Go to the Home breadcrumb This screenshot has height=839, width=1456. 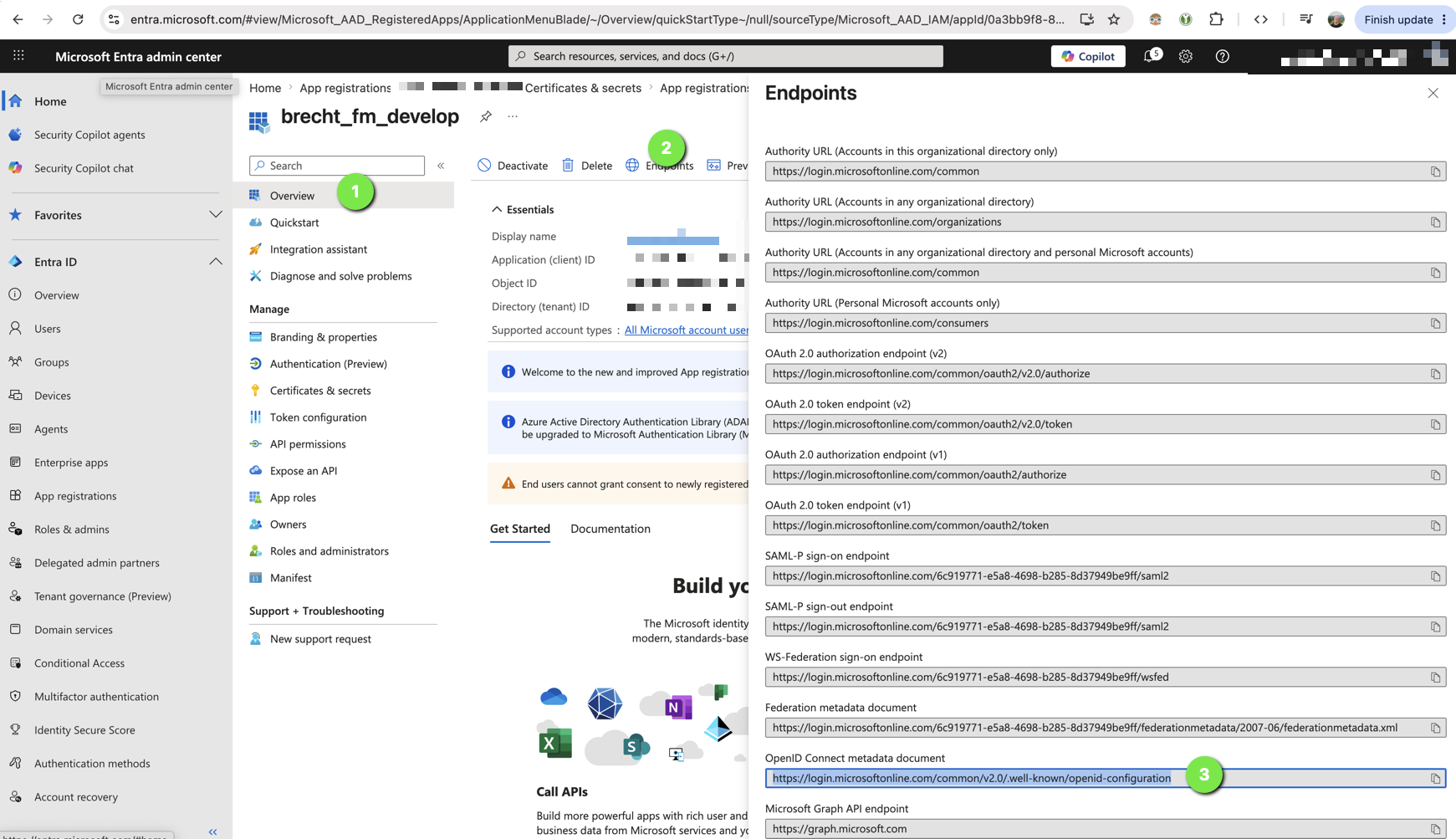click(x=265, y=88)
